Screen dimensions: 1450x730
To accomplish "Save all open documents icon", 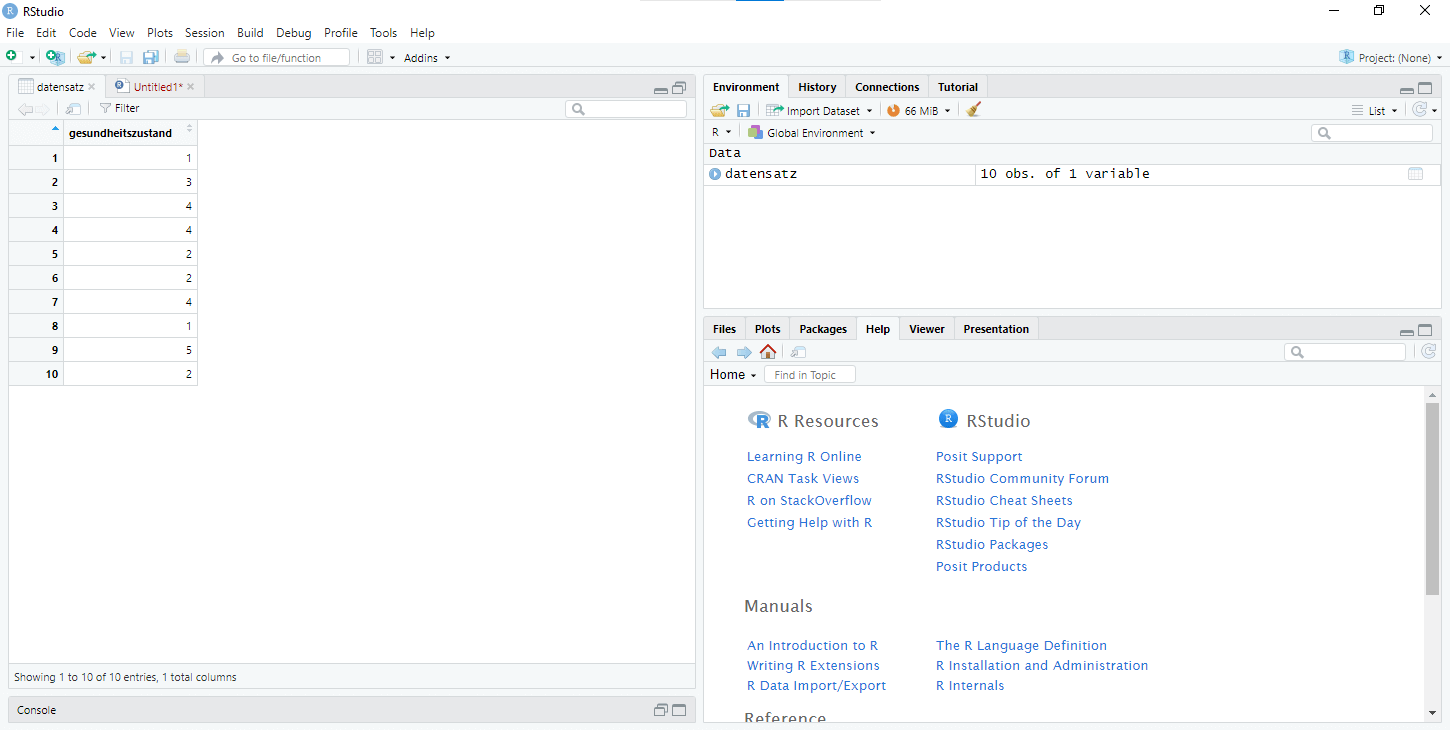I will pos(151,57).
